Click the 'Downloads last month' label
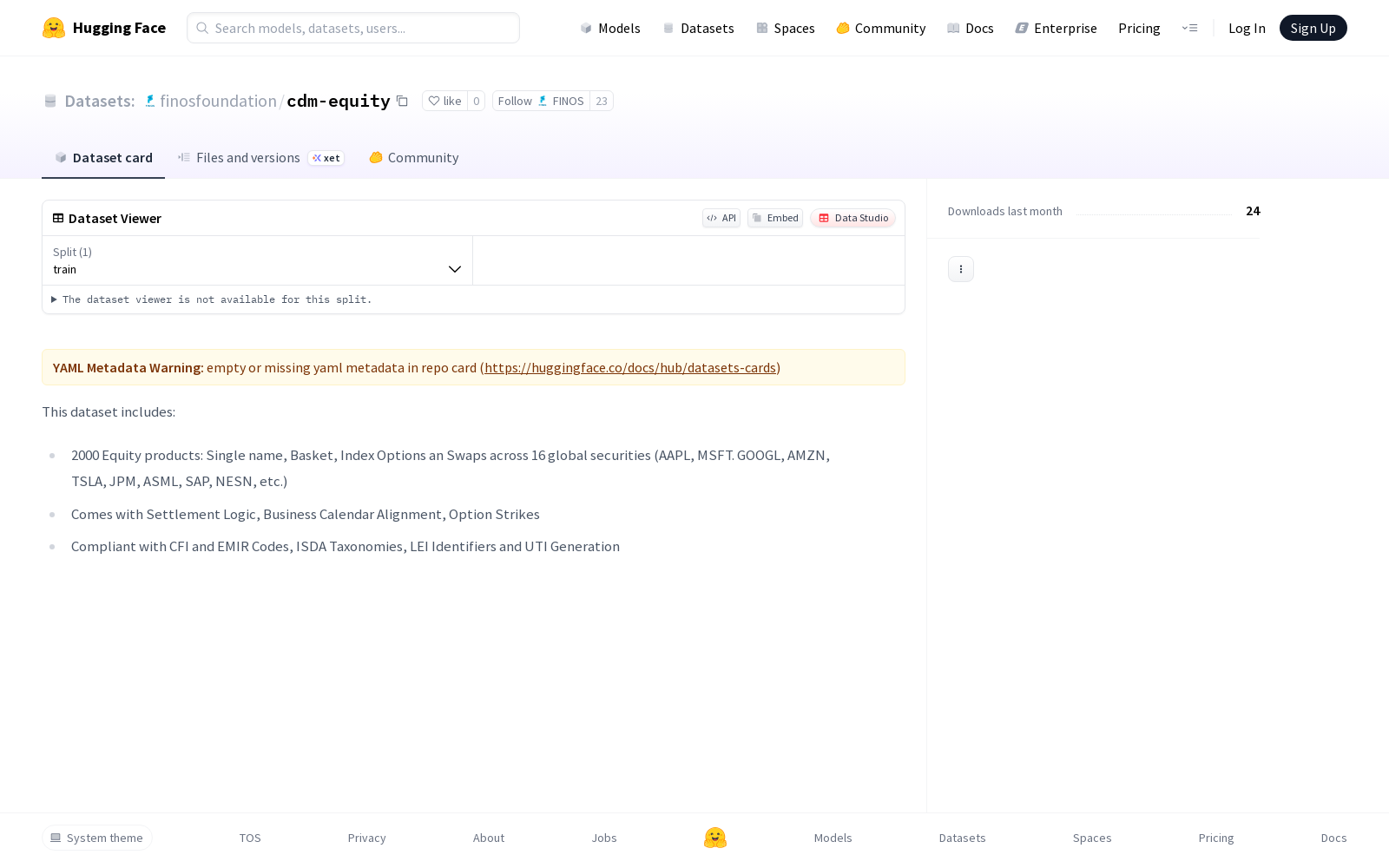Viewport: 1389px width, 868px height. point(1005,211)
